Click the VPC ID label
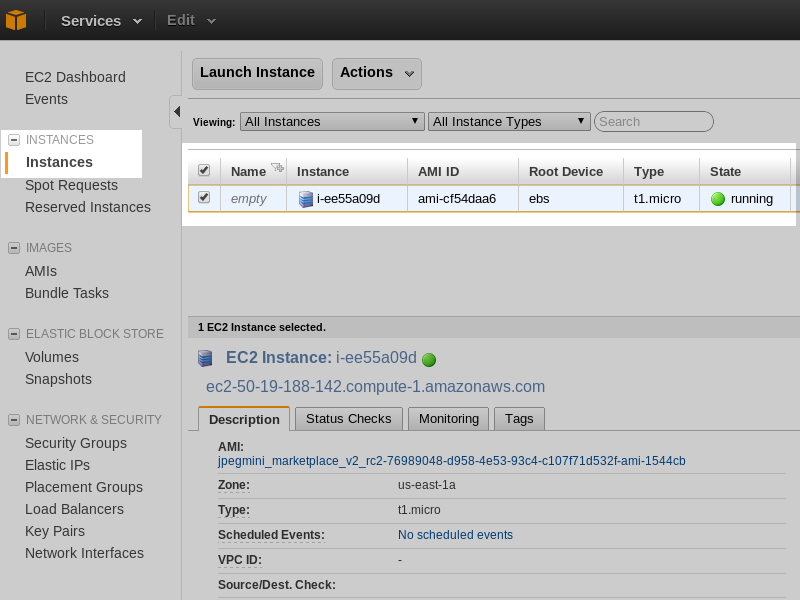 [x=239, y=560]
